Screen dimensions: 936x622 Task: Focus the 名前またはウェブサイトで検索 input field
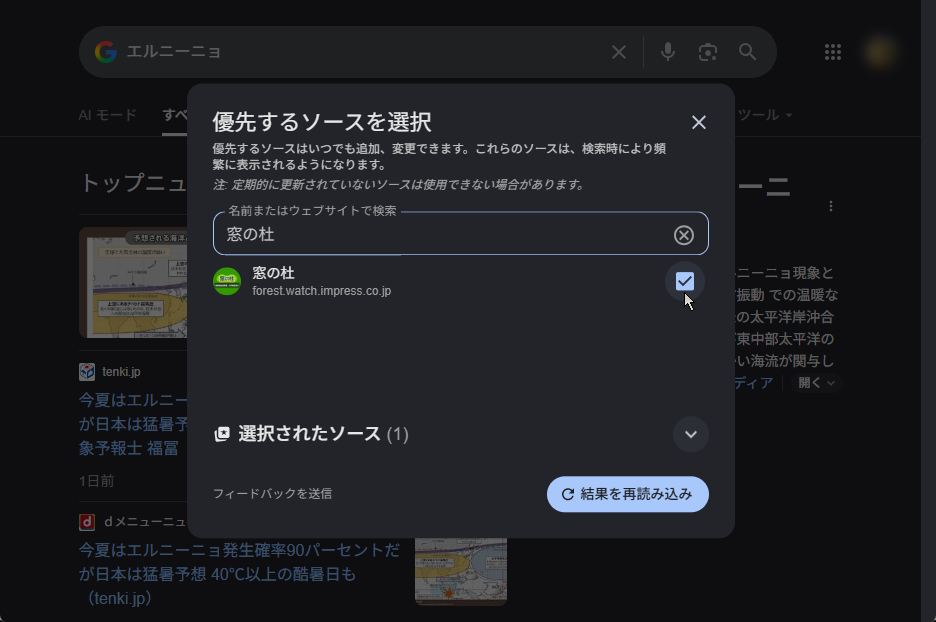click(460, 234)
